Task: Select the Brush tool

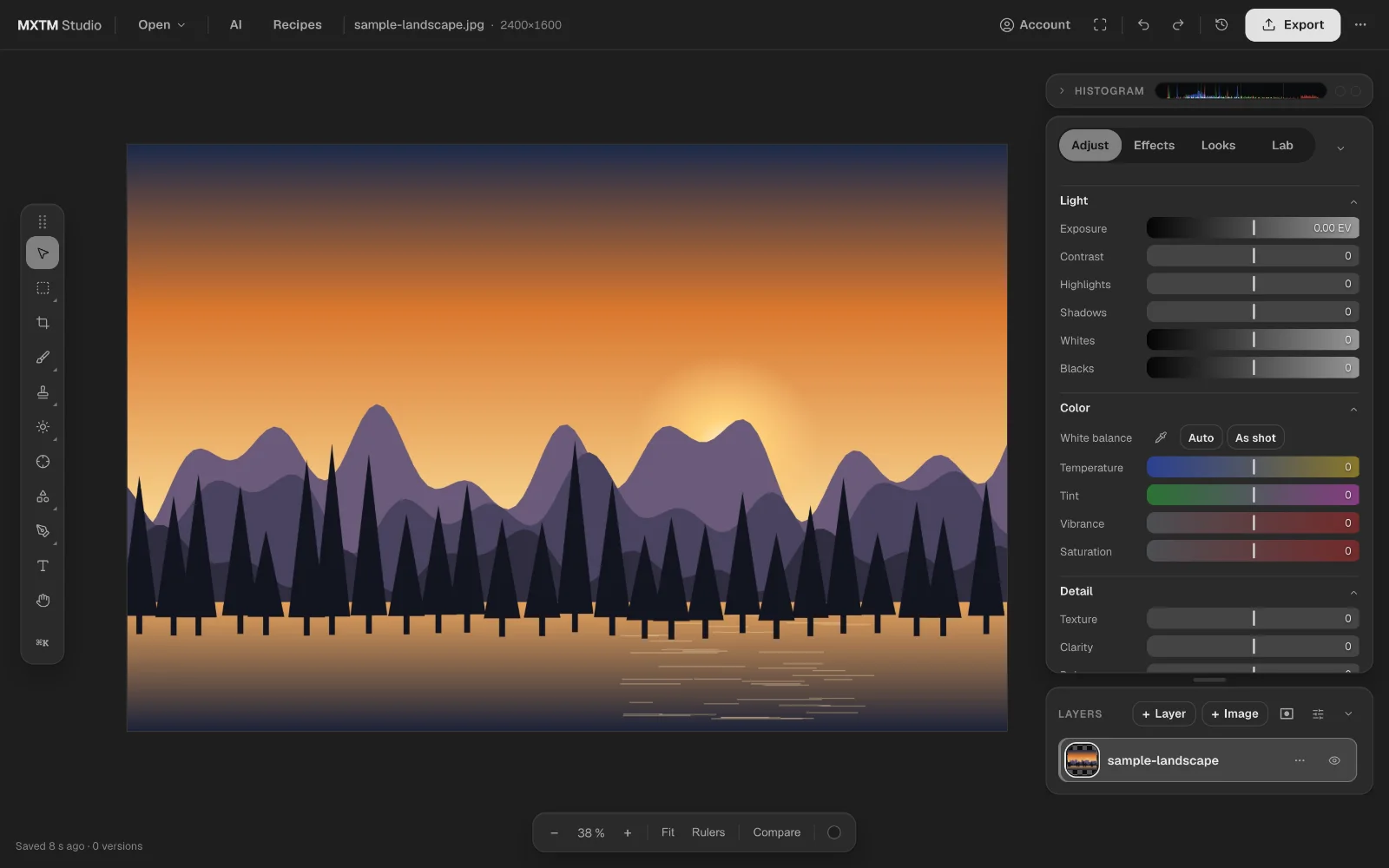Action: click(43, 357)
